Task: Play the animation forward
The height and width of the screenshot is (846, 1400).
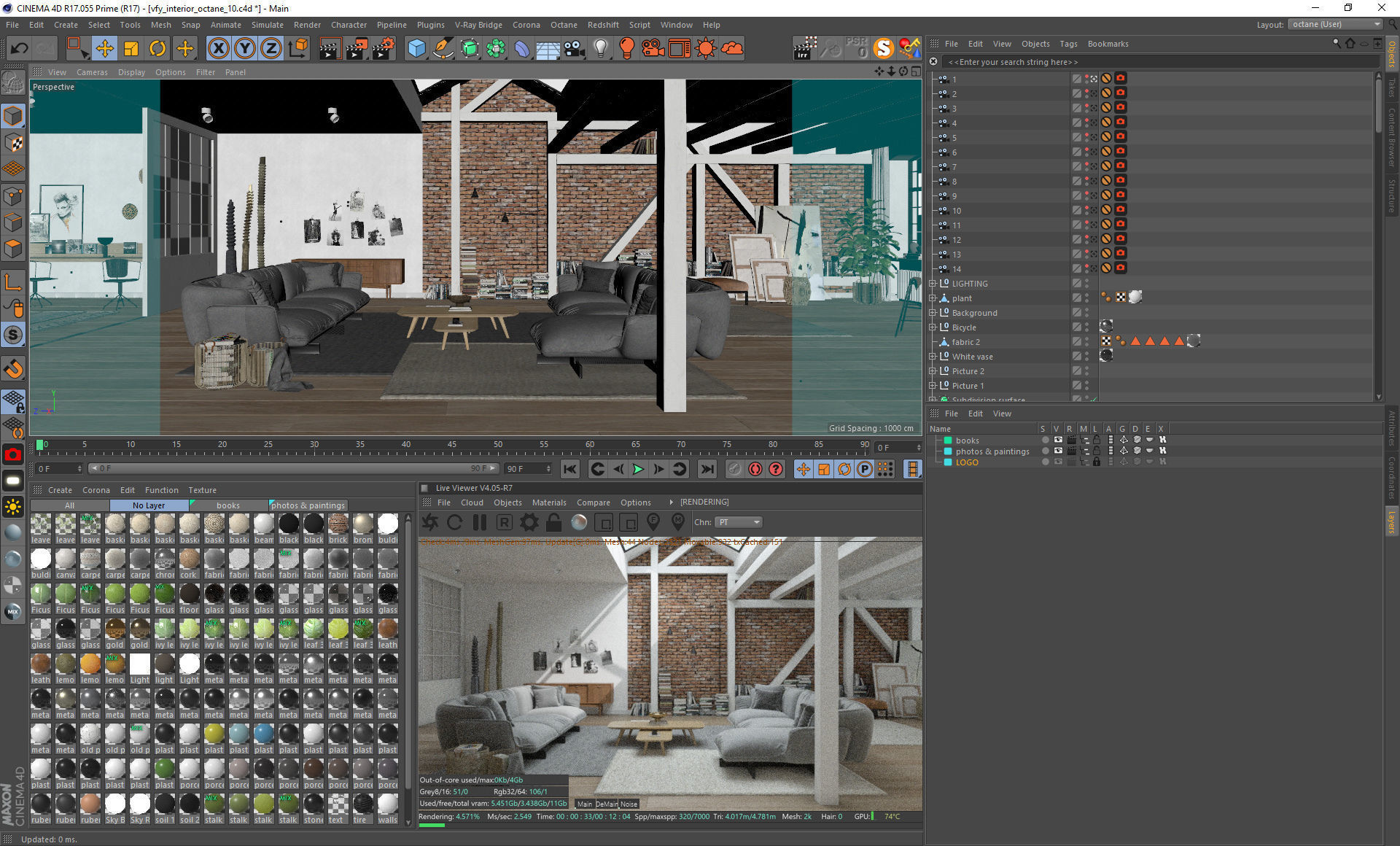Action: [x=638, y=469]
